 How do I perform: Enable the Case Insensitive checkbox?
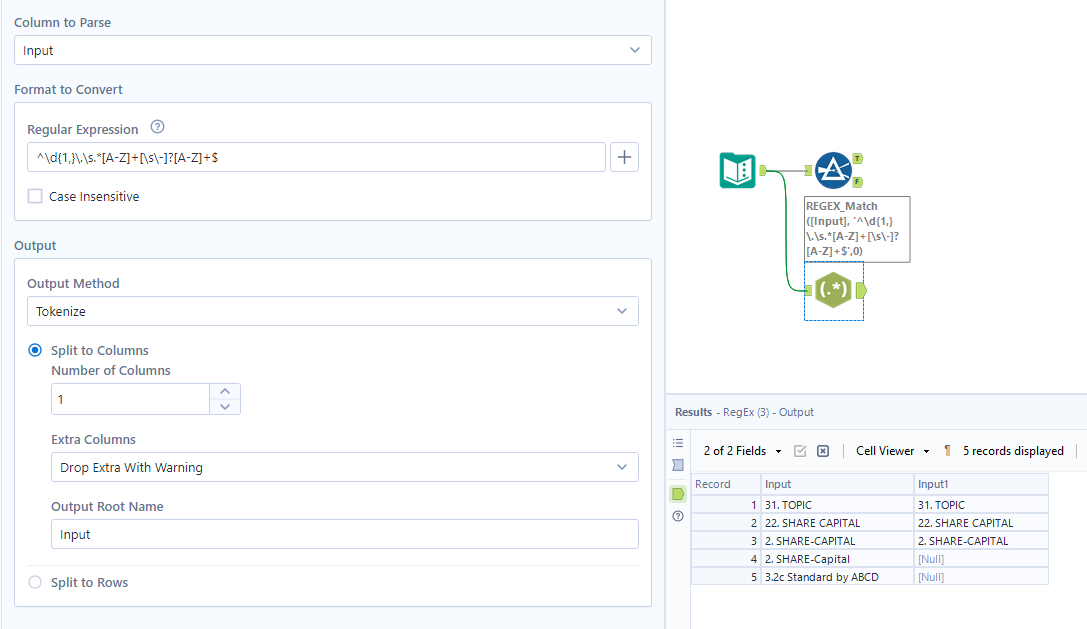[x=35, y=196]
